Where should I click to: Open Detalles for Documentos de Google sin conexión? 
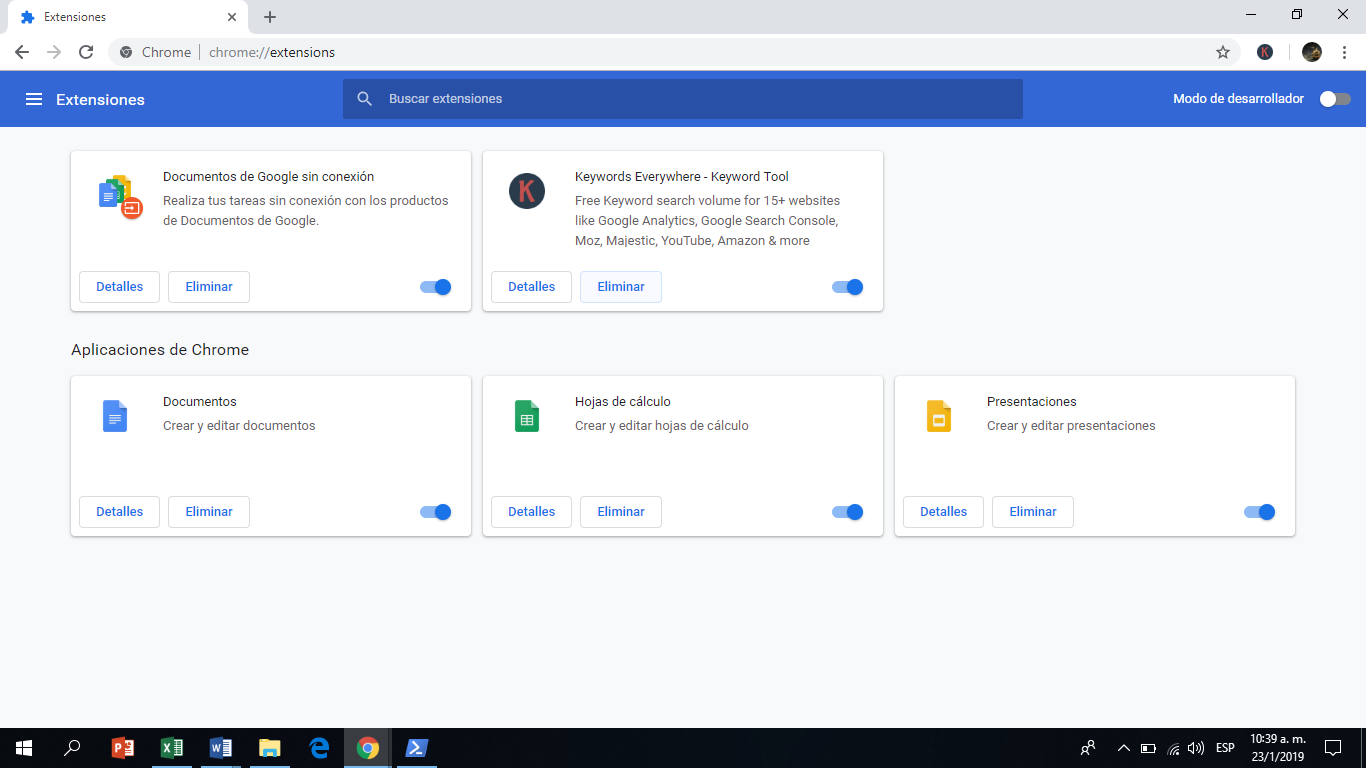[119, 287]
